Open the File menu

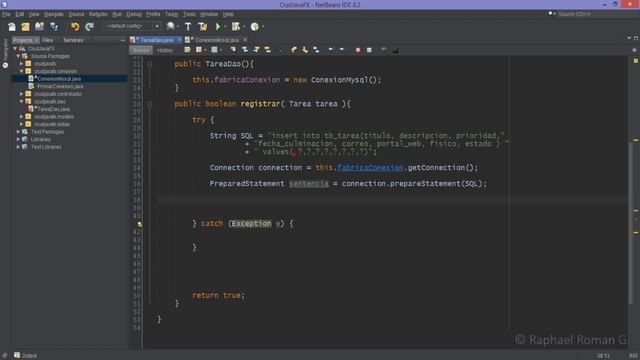click(6, 14)
